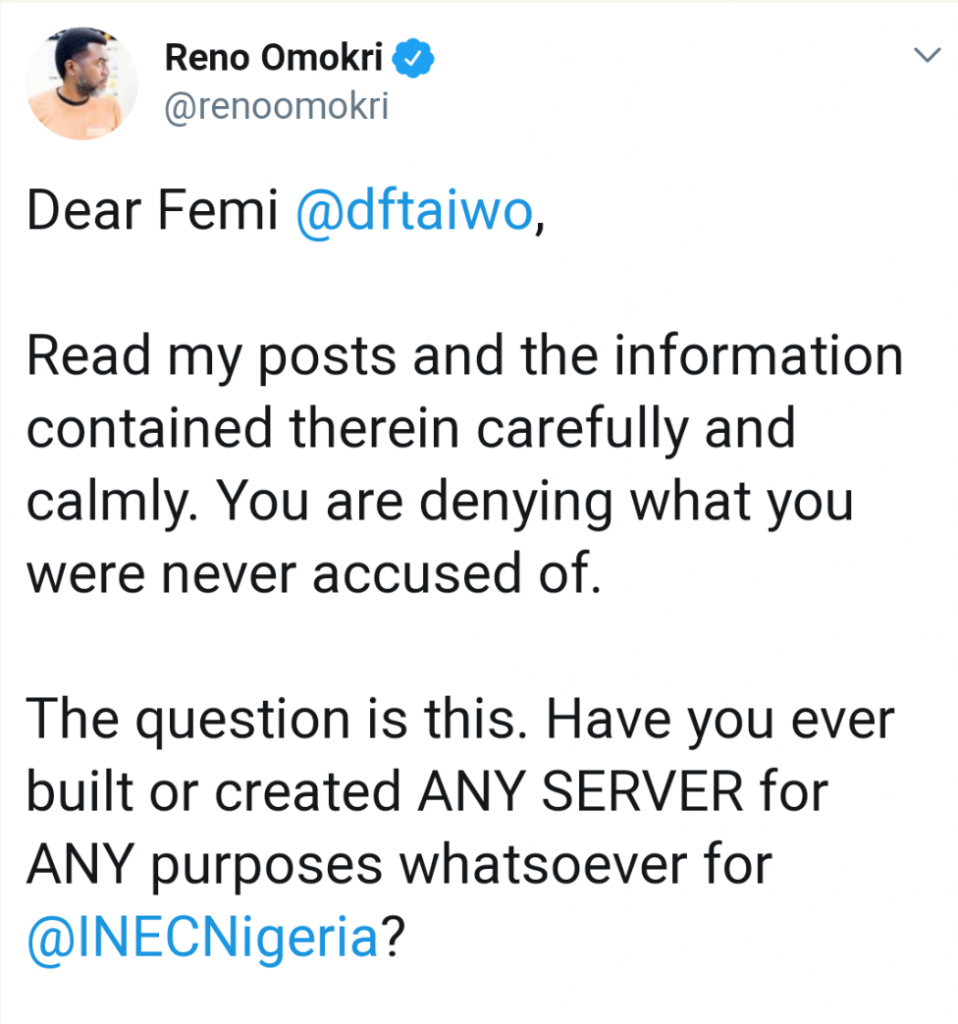Select the line starting "Read my posts"
The height and width of the screenshot is (1024, 958).
coord(465,359)
